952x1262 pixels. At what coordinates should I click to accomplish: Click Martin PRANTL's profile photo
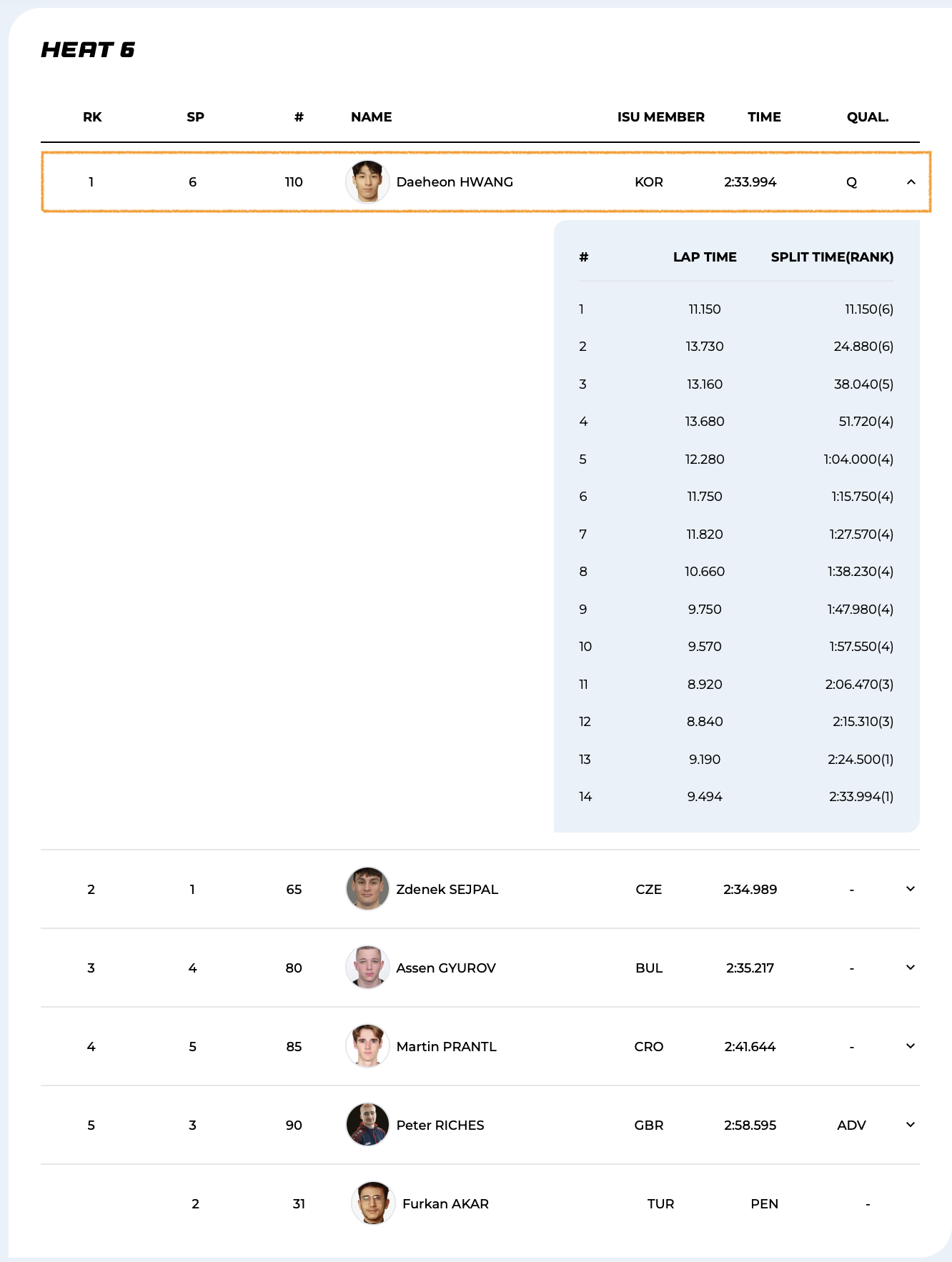(367, 1046)
